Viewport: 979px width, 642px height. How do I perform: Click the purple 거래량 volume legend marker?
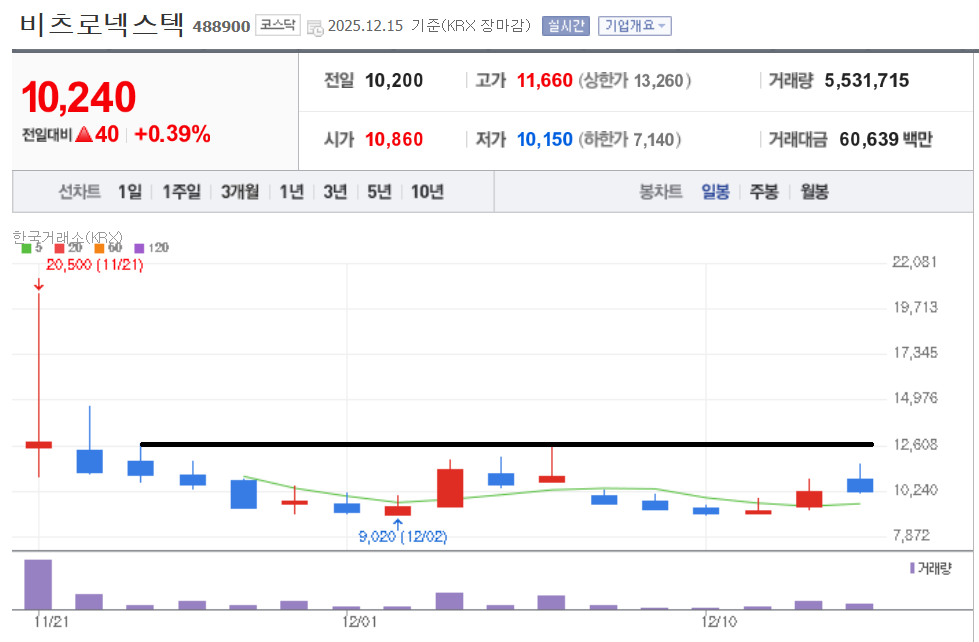pyautogui.click(x=912, y=568)
